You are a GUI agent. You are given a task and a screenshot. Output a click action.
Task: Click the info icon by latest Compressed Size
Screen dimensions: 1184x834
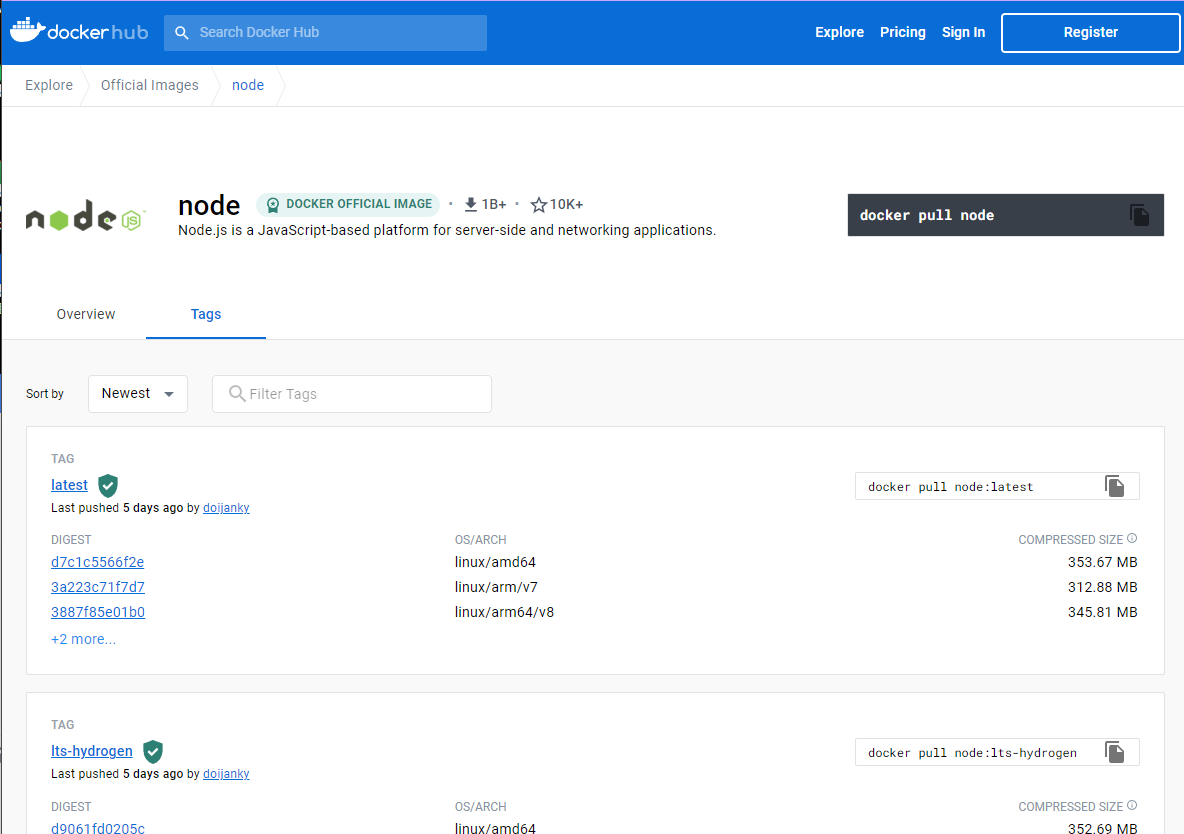[1132, 539]
